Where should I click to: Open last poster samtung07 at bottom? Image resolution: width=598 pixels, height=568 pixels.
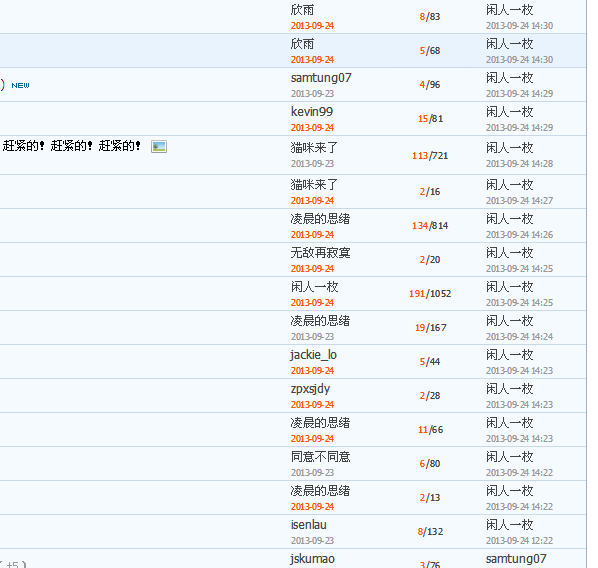(516, 559)
